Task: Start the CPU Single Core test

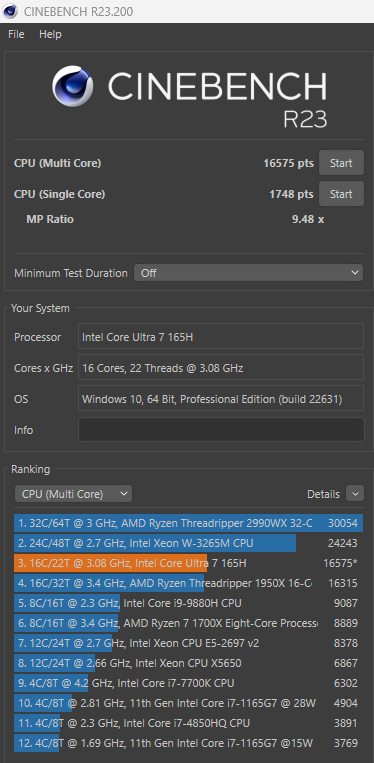Action: click(x=341, y=194)
